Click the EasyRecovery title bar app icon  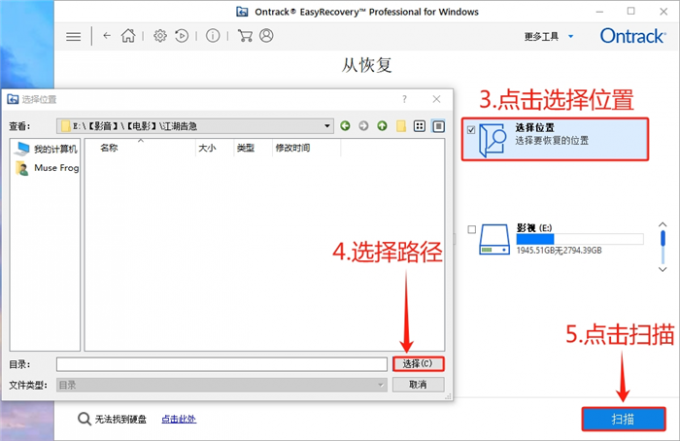242,12
